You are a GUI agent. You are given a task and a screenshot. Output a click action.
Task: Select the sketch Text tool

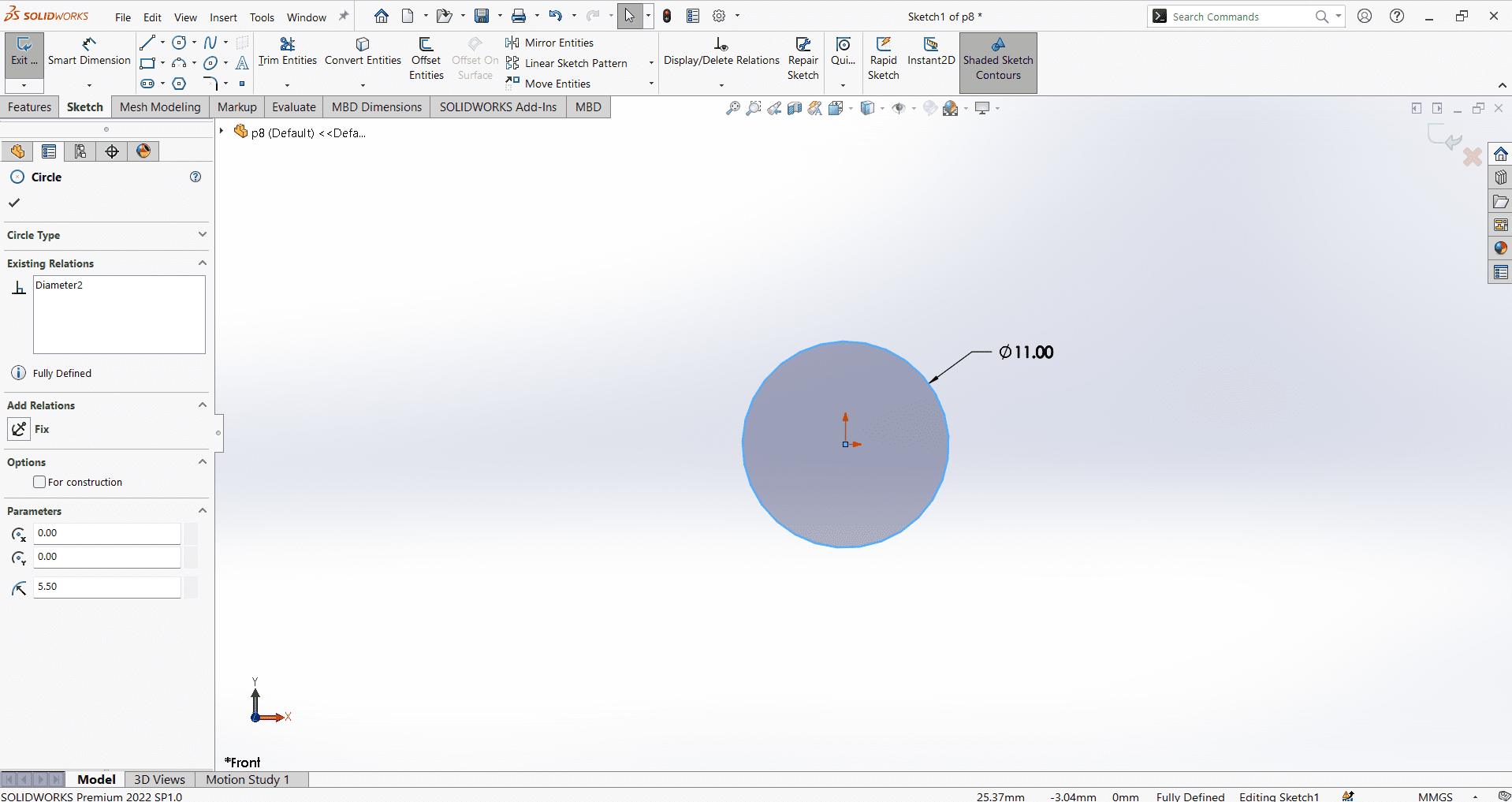[242, 63]
